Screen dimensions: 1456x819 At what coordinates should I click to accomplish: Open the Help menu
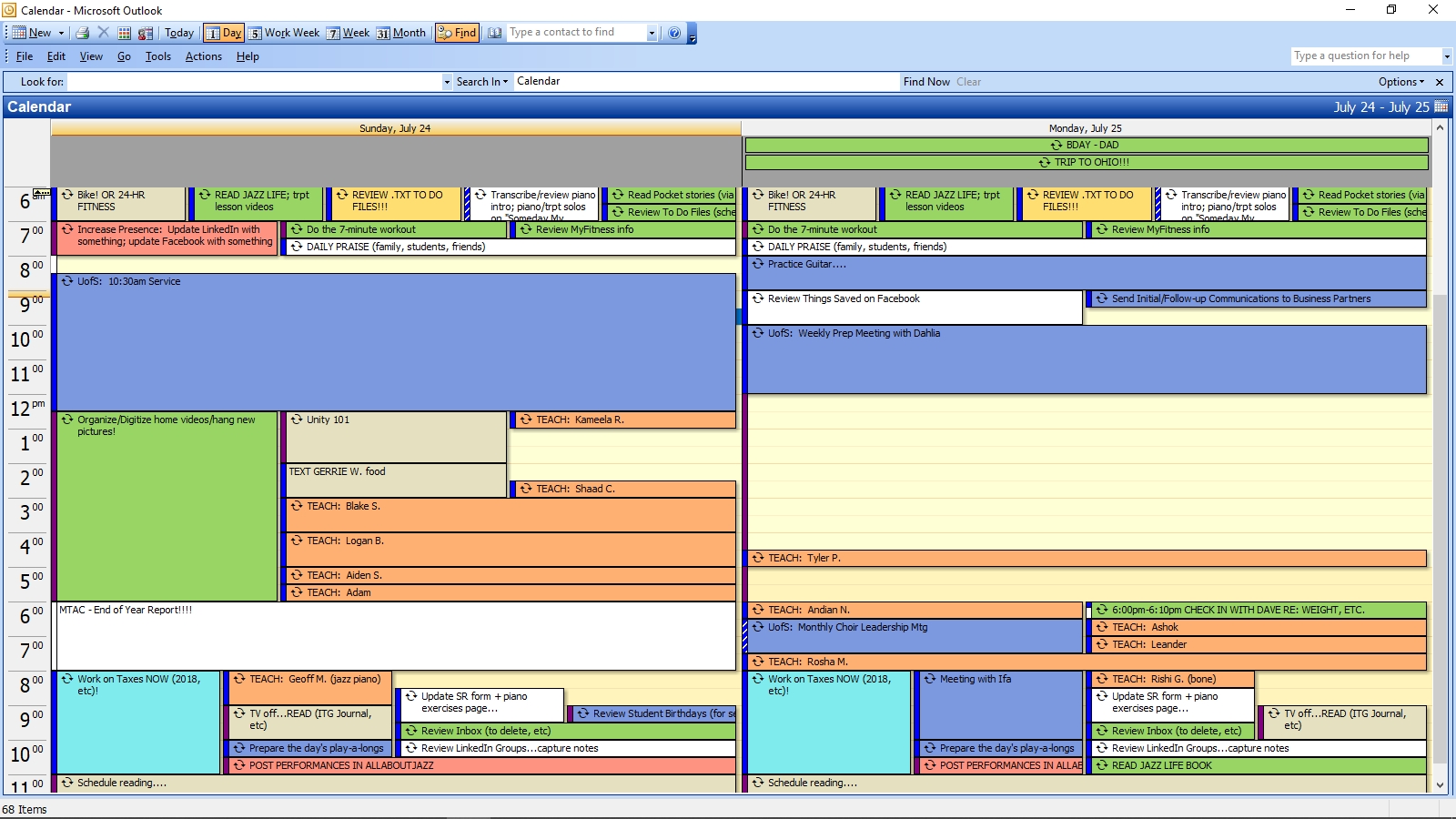pyautogui.click(x=248, y=56)
